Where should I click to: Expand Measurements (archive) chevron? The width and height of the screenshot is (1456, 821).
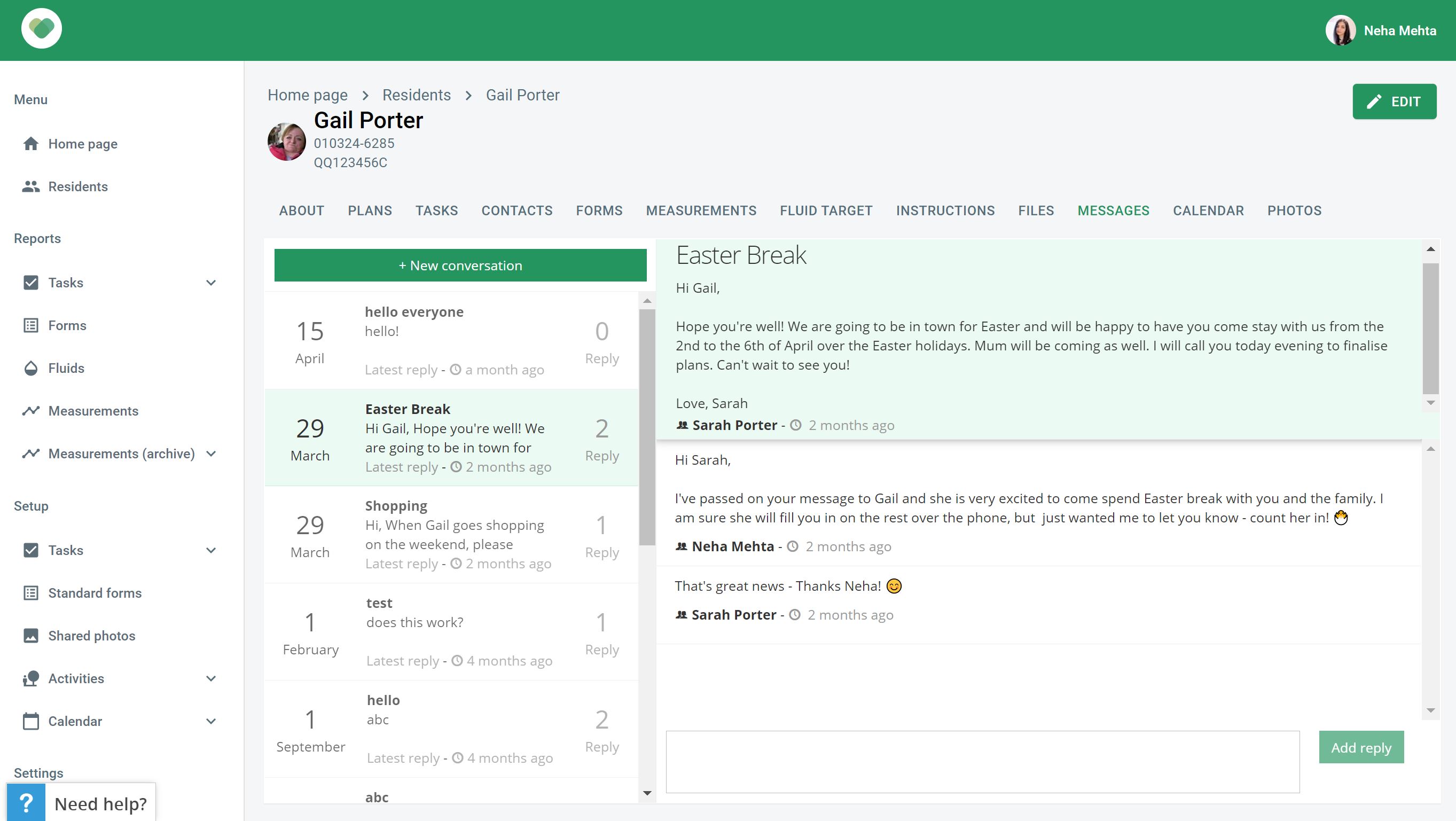point(211,454)
